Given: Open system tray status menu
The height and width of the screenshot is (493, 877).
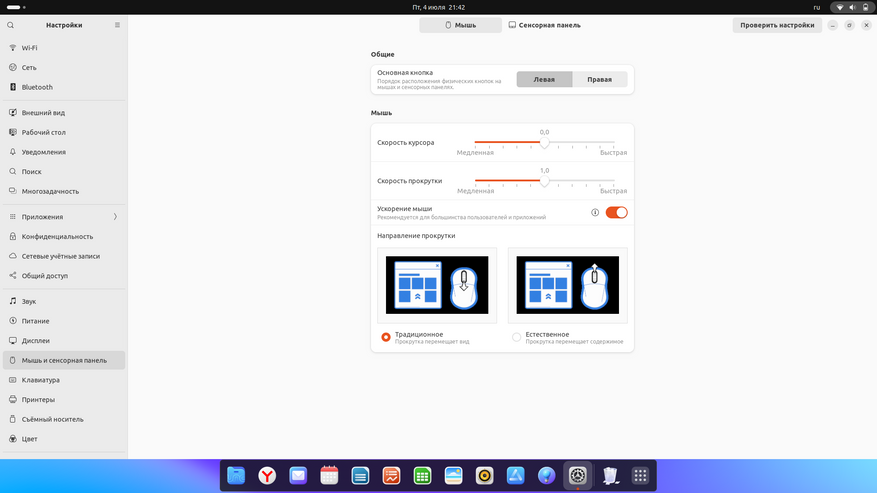Looking at the screenshot, I should coord(852,7).
